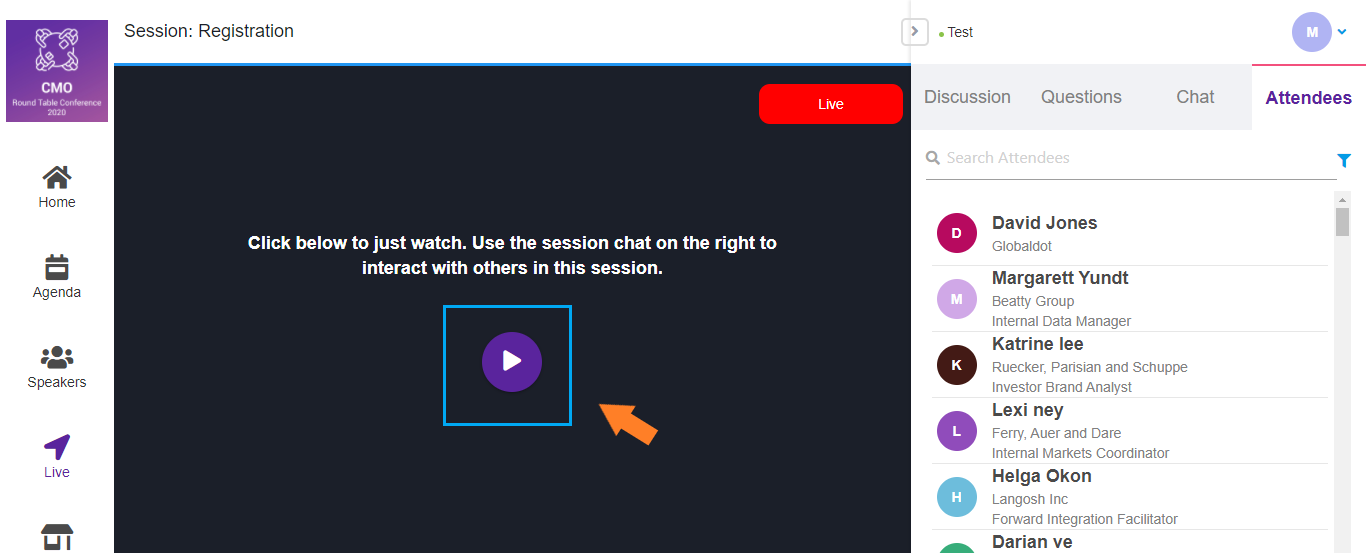Open the storefront booth icon in sidebar
Image resolution: width=1366 pixels, height=553 pixels.
(57, 537)
